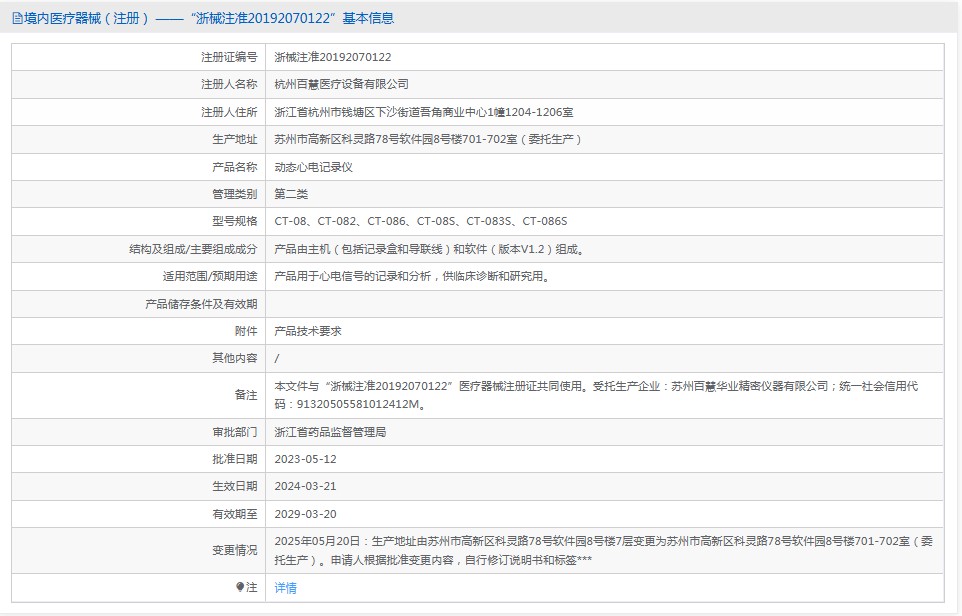Open the 详情 link
Image resolution: width=962 pixels, height=616 pixels.
[285, 588]
